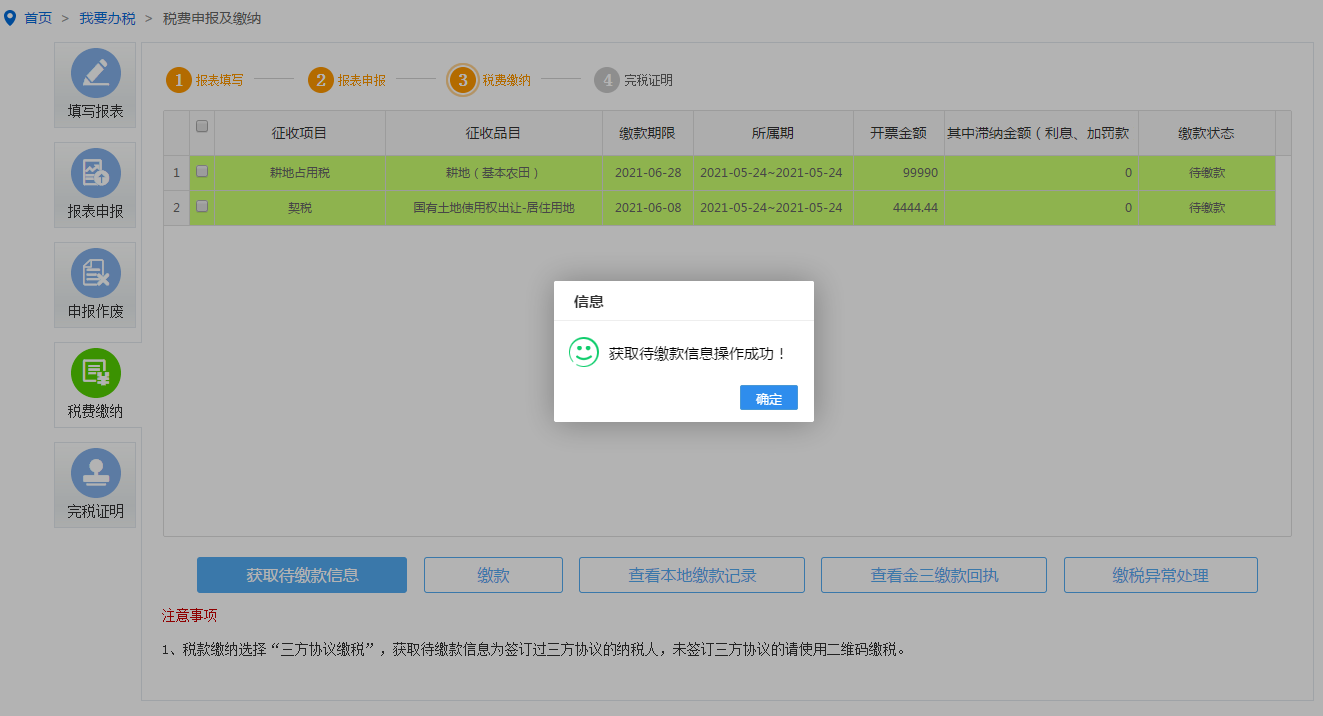Click the 缴款期限 column header
The width and height of the screenshot is (1323, 716).
click(x=648, y=133)
